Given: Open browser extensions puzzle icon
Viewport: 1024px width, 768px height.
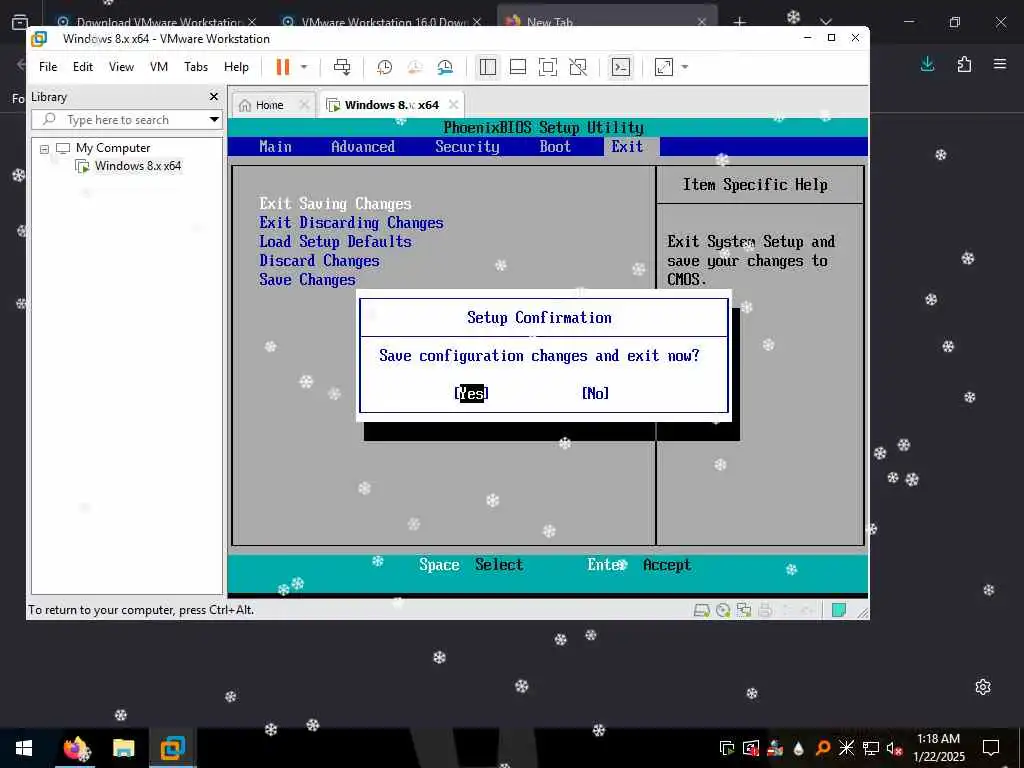Looking at the screenshot, I should tap(964, 64).
